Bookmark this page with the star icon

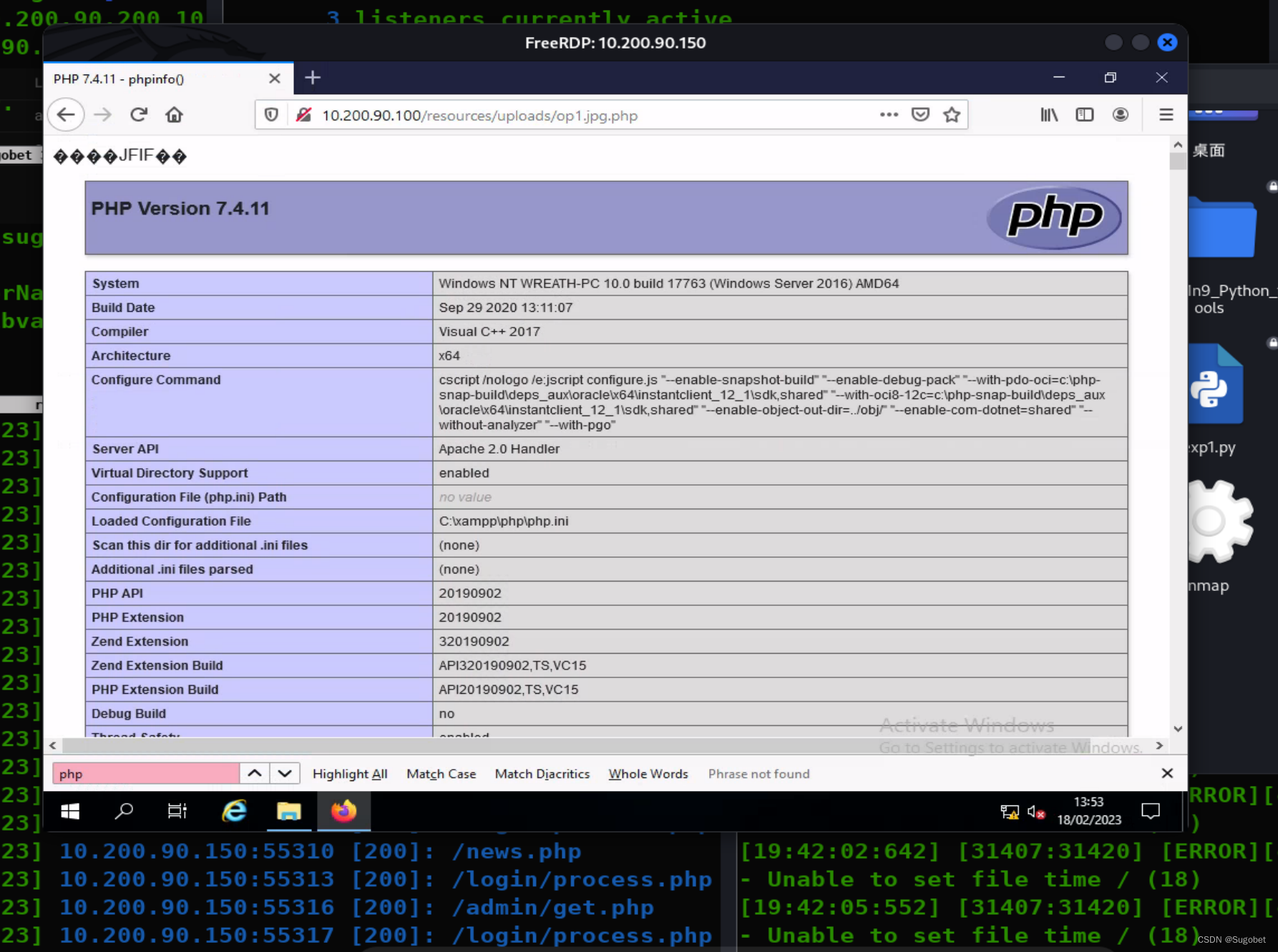[952, 114]
